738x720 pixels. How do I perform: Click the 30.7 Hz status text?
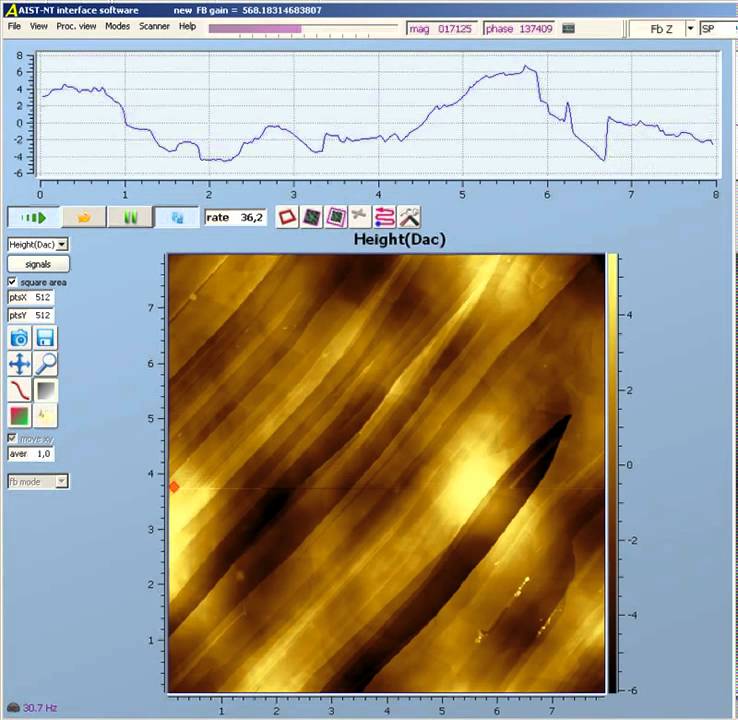point(40,708)
